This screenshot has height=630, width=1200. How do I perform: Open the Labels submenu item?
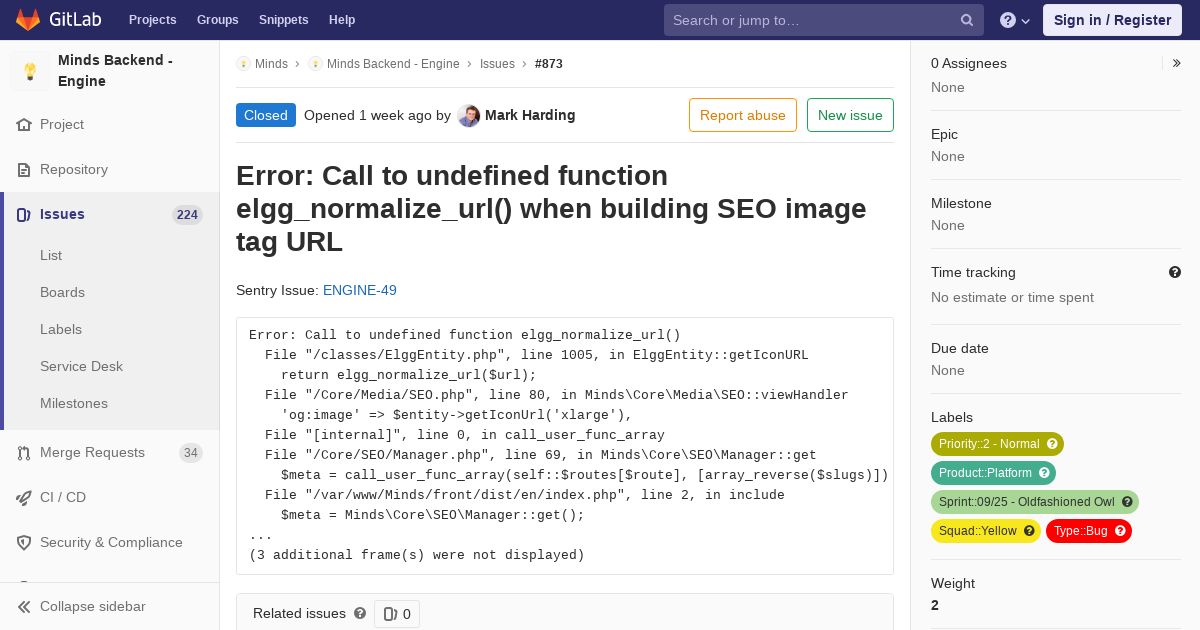(61, 330)
